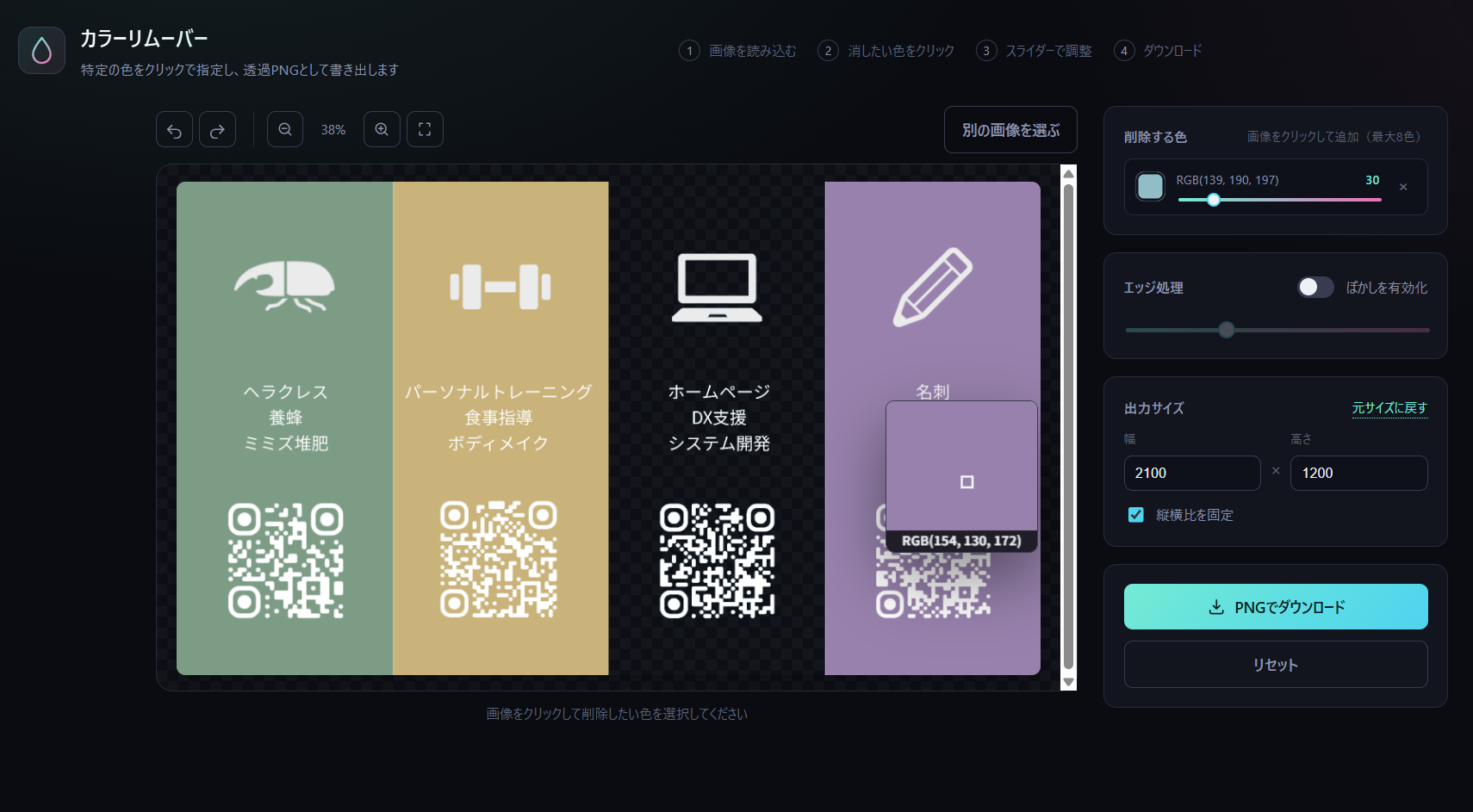Click the QR code in the green panel
1473x812 pixels.
pyautogui.click(x=285, y=561)
